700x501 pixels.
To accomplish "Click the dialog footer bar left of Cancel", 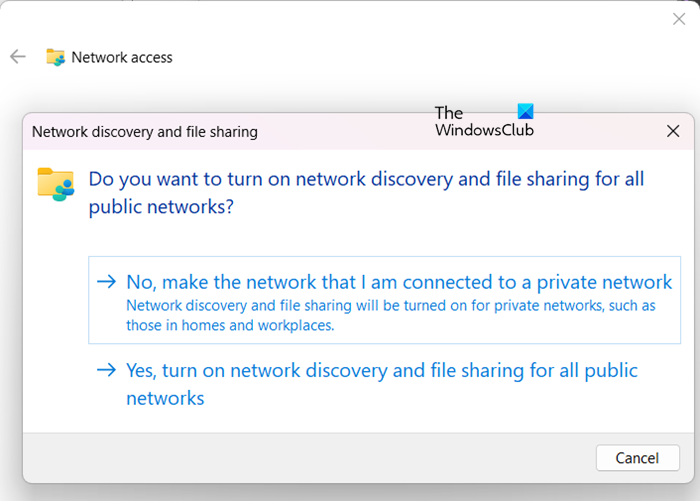I will click(x=300, y=458).
